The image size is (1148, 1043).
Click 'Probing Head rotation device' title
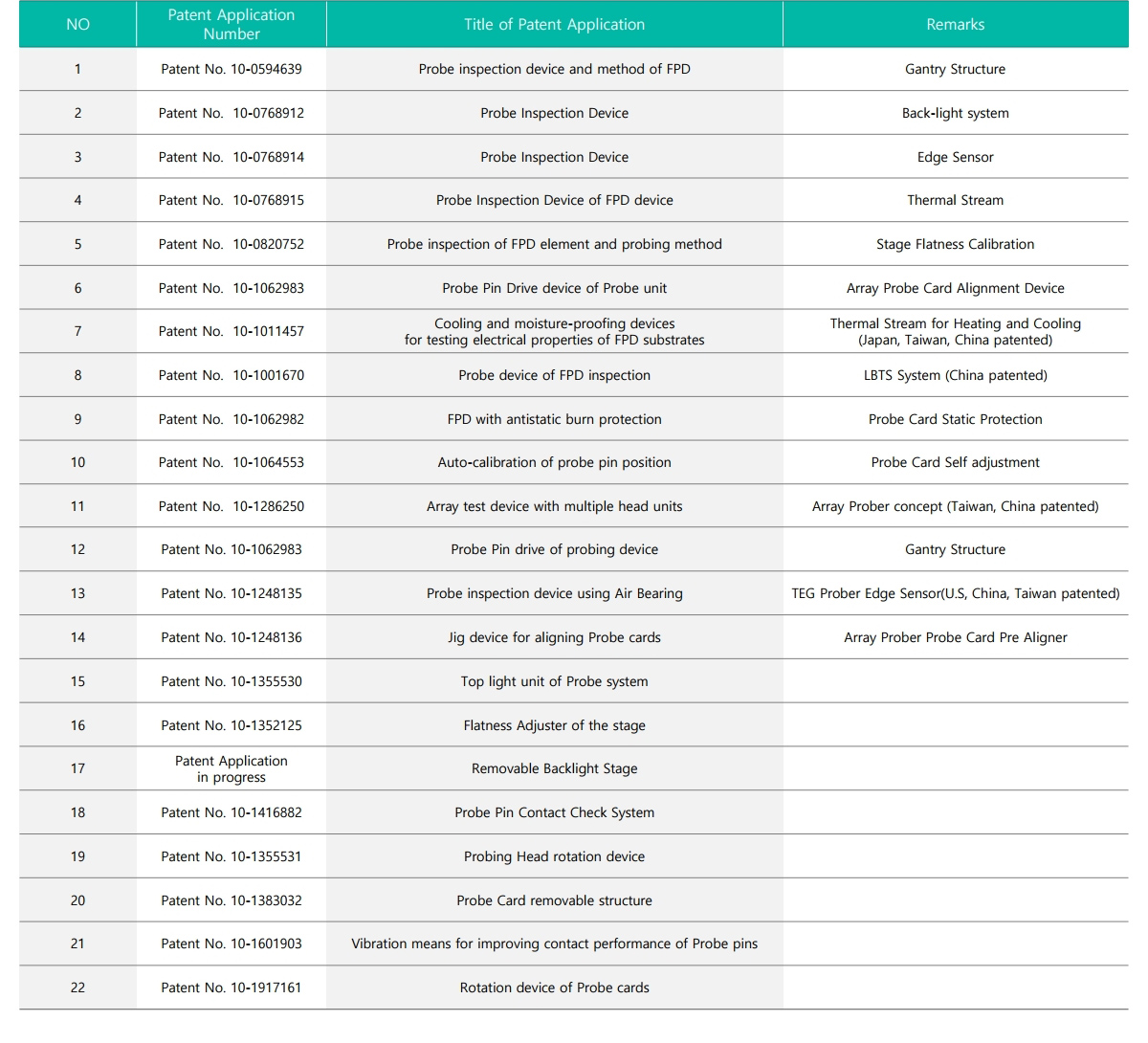pos(554,856)
